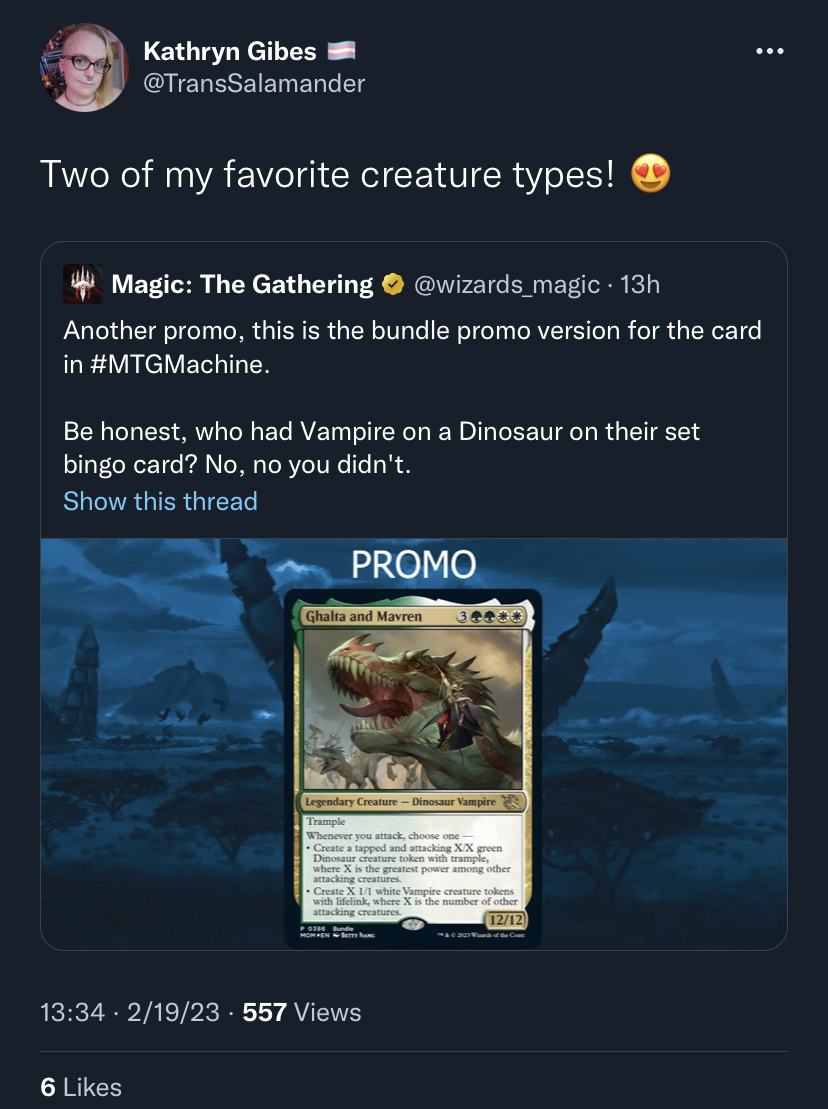Screen dimensions: 828x1109
Task: Click Kathryn Gibes' profile avatar
Action: click(x=84, y=67)
